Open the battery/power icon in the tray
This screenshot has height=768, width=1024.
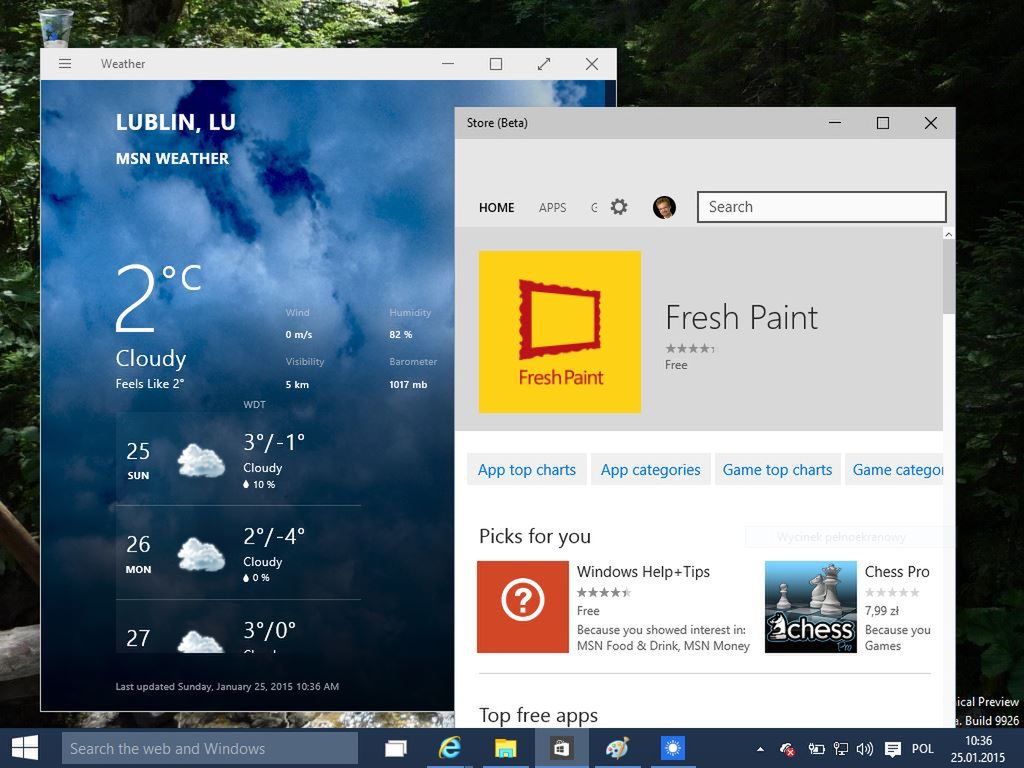coord(816,749)
